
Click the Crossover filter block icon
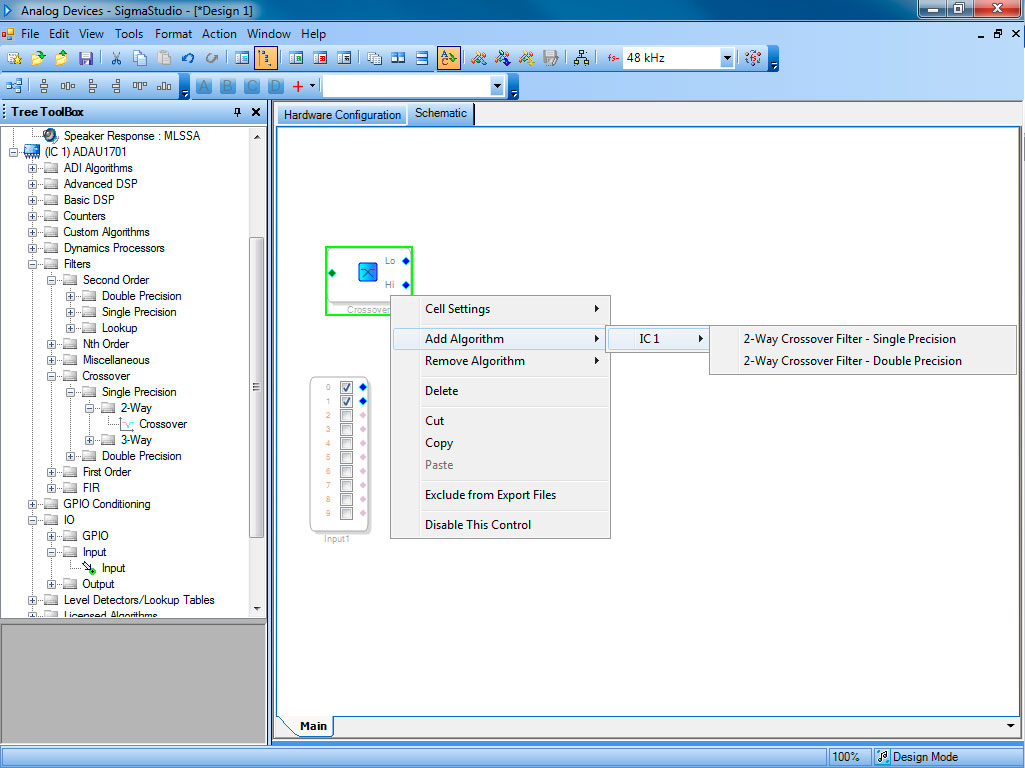click(x=368, y=272)
